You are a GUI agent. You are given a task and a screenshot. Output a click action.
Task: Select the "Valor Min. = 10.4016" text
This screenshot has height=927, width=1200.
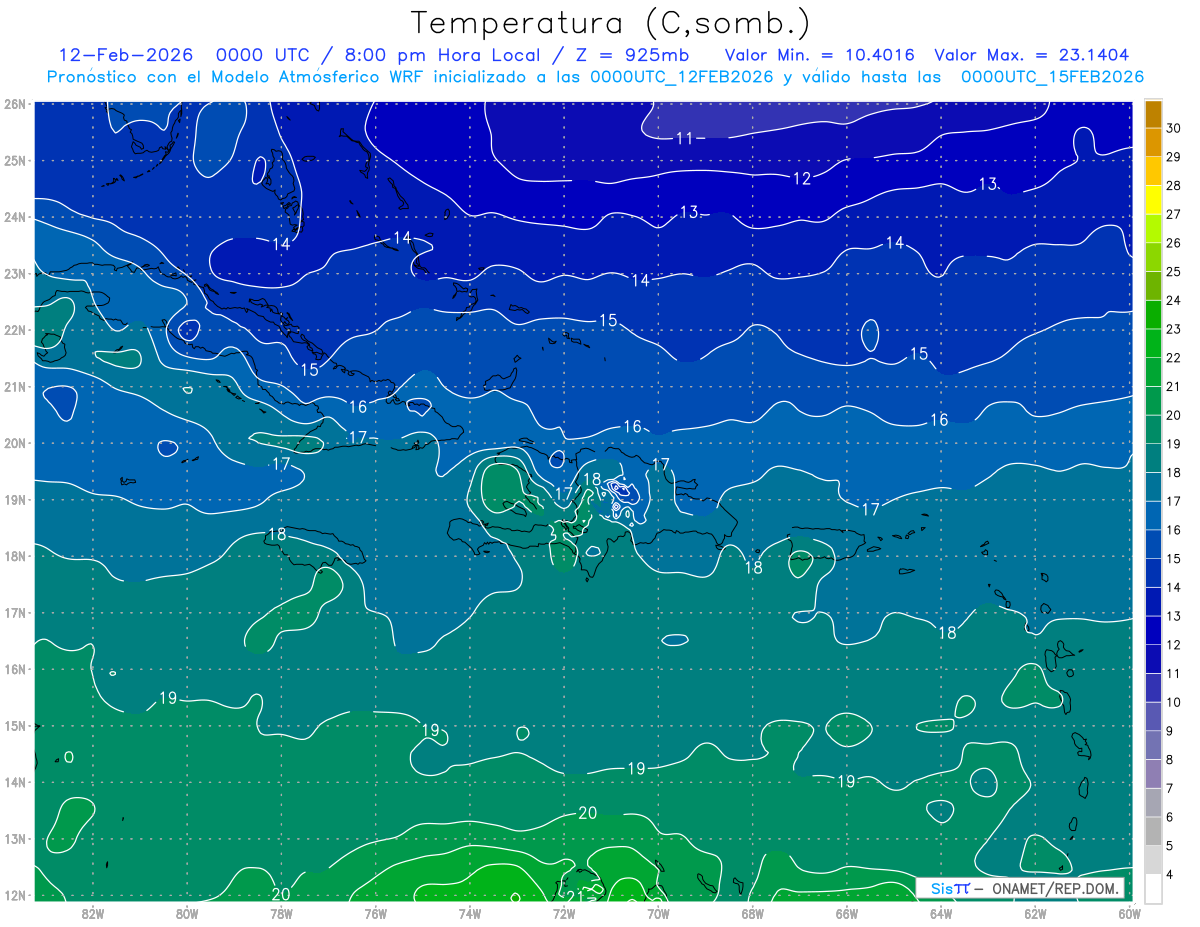pos(822,56)
